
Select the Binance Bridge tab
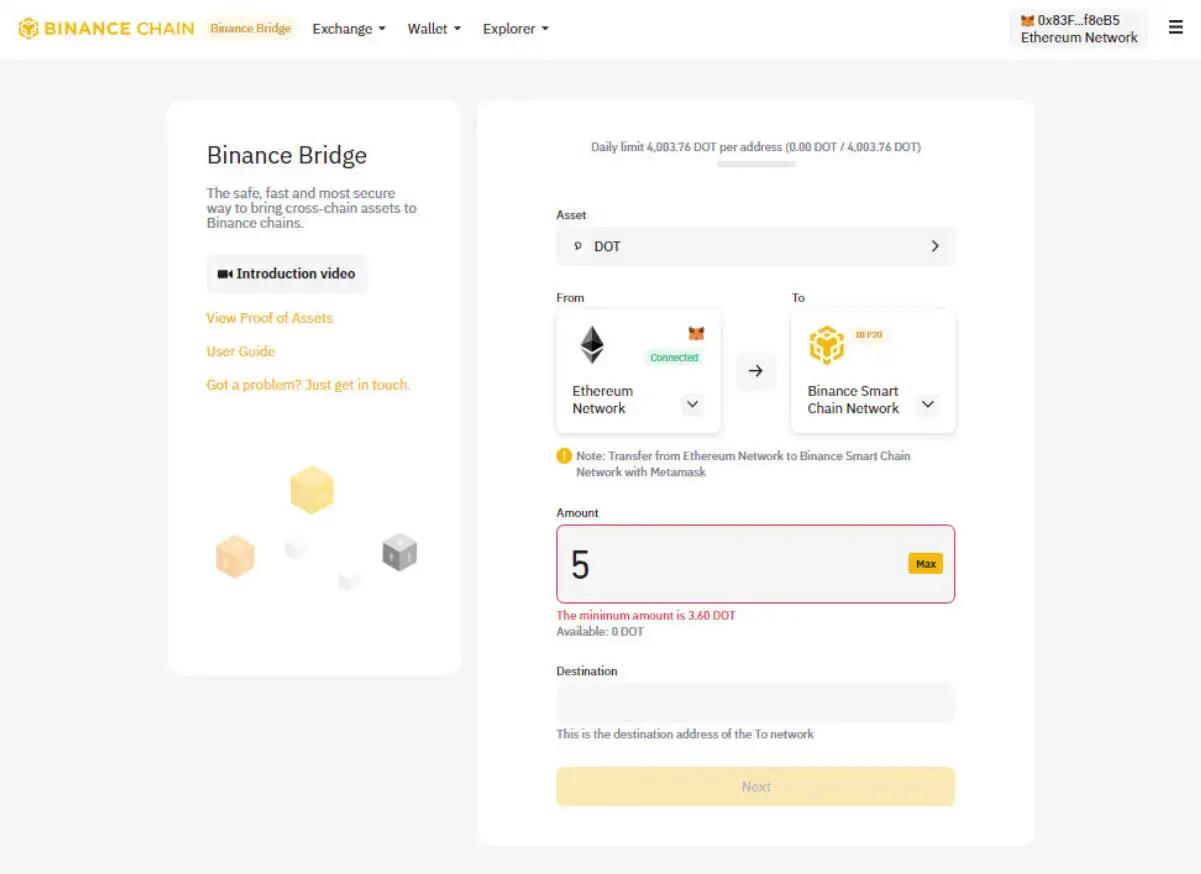251,28
